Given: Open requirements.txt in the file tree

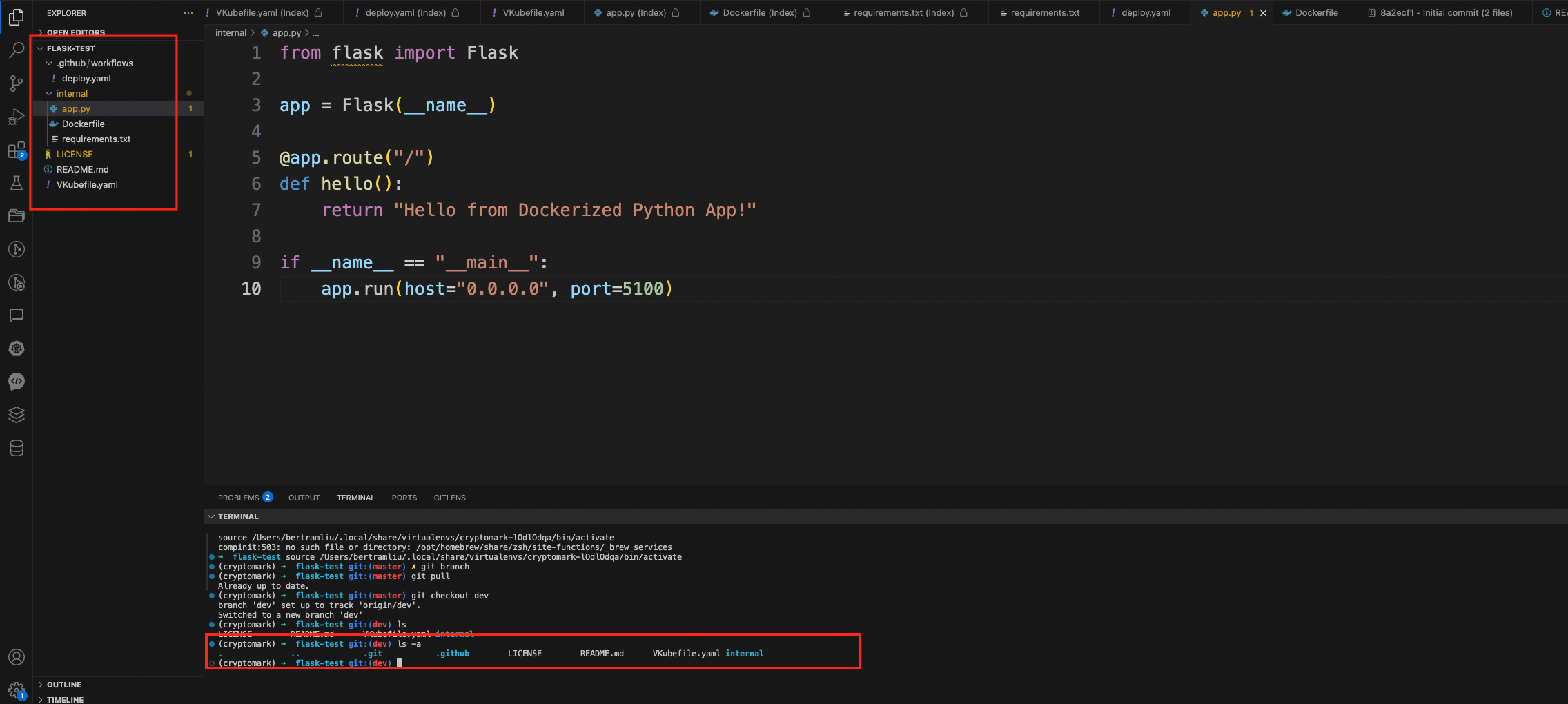Looking at the screenshot, I should coord(119,139).
